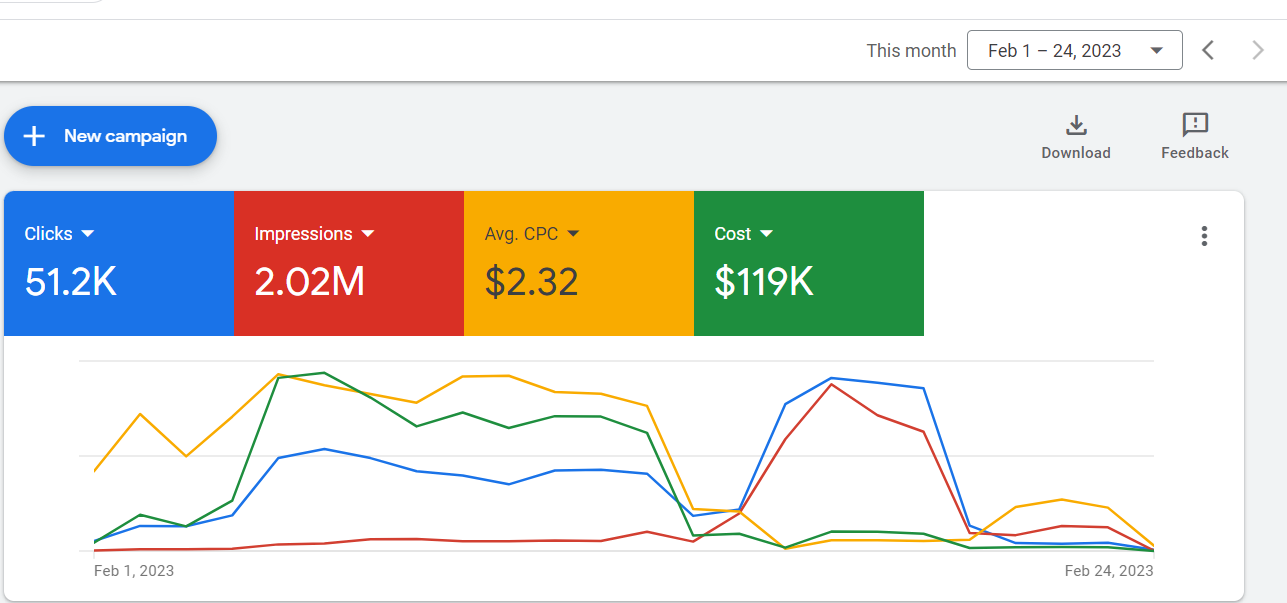Click the plus icon on New campaign button
This screenshot has height=603, width=1287.
(x=33, y=136)
